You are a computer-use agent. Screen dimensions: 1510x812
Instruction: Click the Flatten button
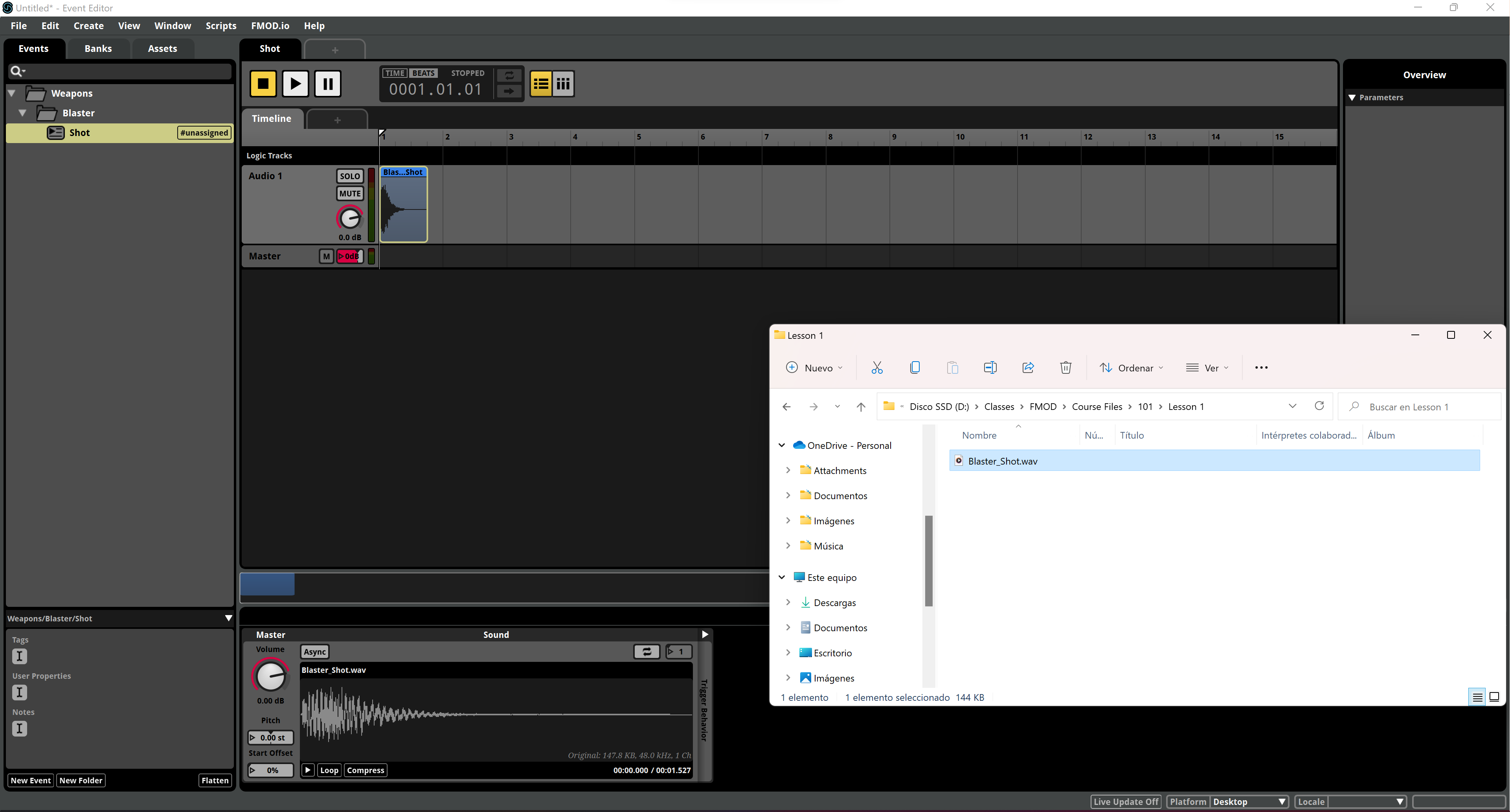click(215, 780)
